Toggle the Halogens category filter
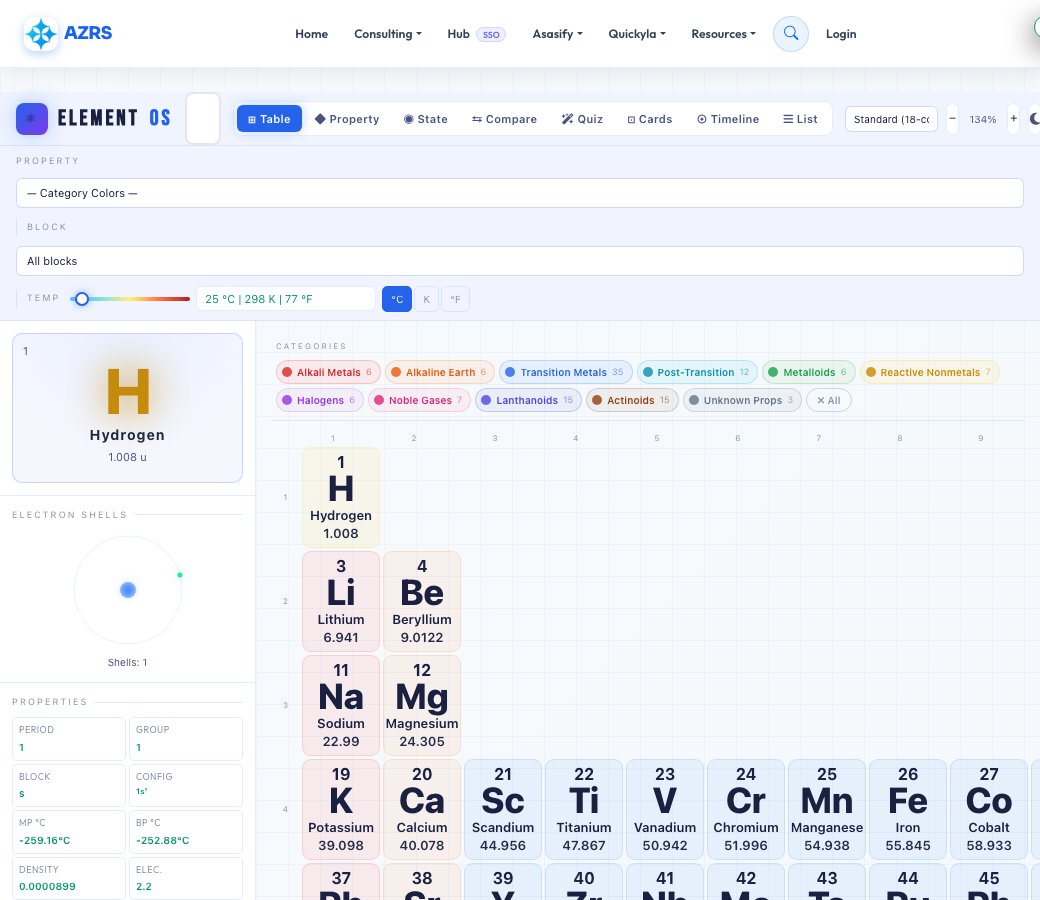This screenshot has height=900, width=1040. pyautogui.click(x=320, y=400)
